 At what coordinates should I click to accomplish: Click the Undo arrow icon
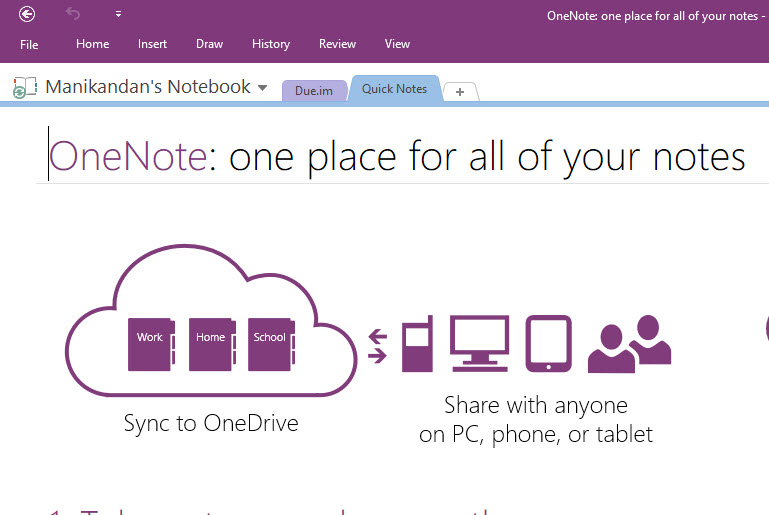73,14
